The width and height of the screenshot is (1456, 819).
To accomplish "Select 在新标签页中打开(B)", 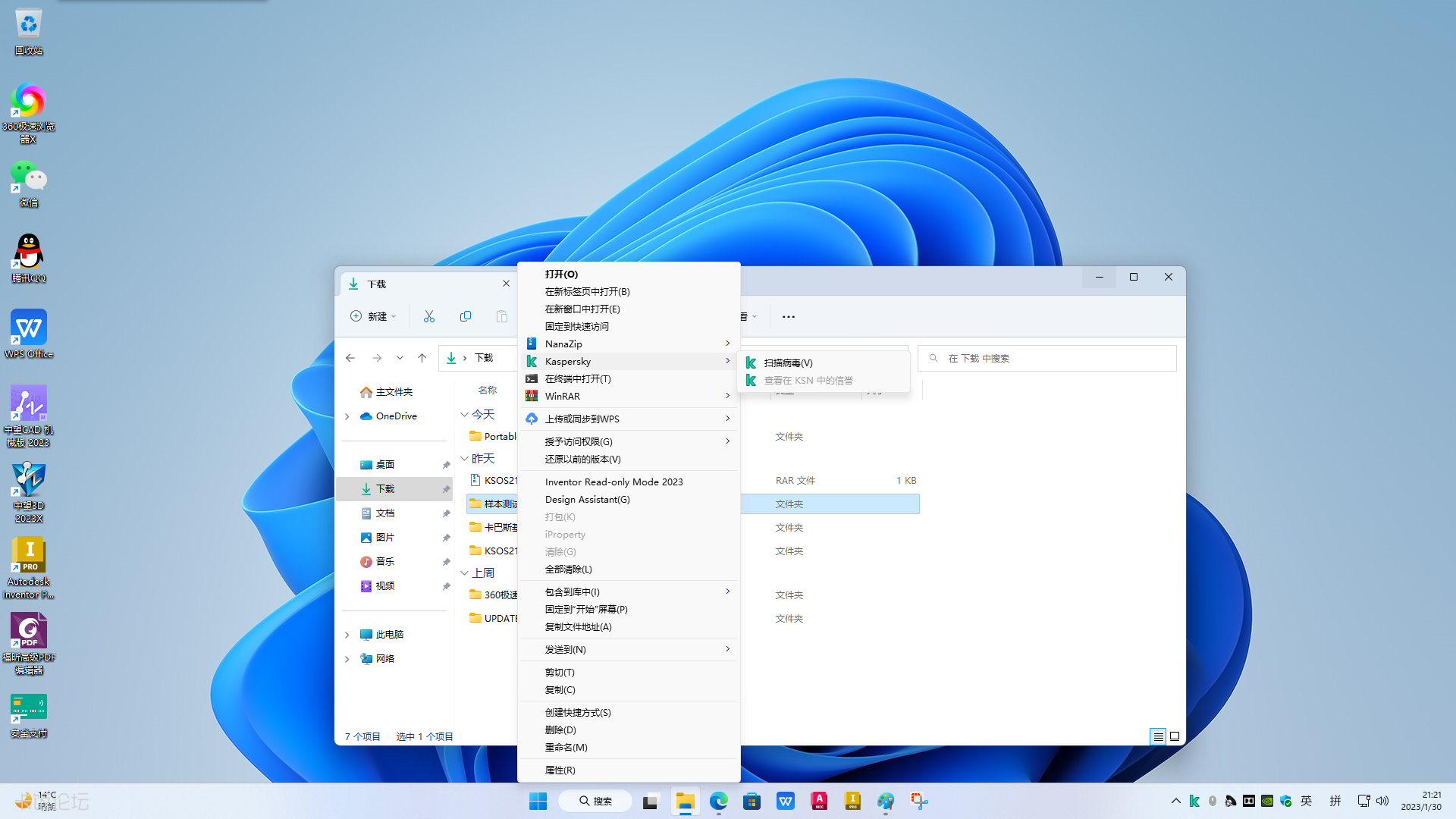I will [x=629, y=291].
